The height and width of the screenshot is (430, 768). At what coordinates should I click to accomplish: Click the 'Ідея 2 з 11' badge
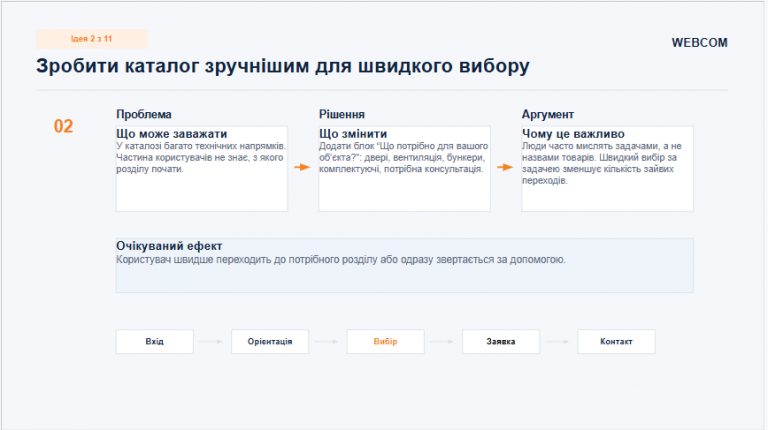92,39
